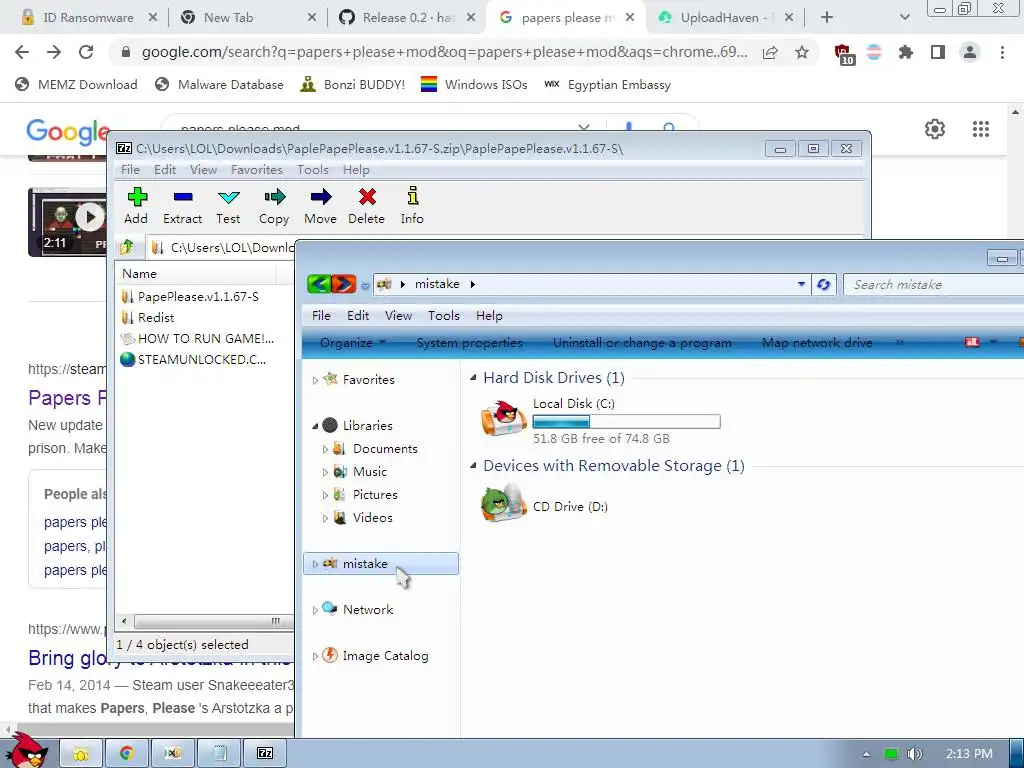This screenshot has width=1024, height=768.
Task: Open Chrome three-dot menu
Action: 1002,52
